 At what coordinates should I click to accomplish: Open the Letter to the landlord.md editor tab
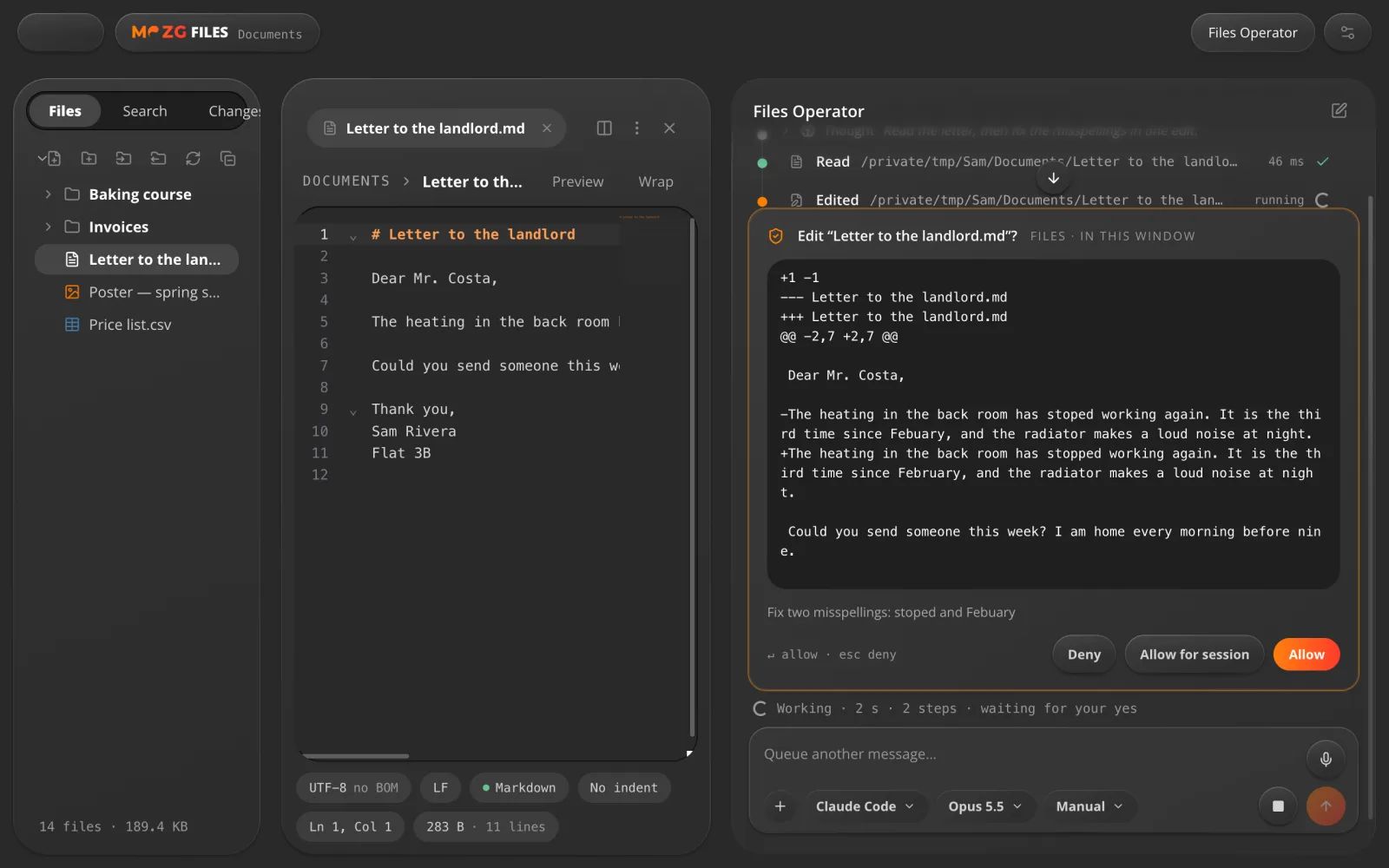coord(436,128)
